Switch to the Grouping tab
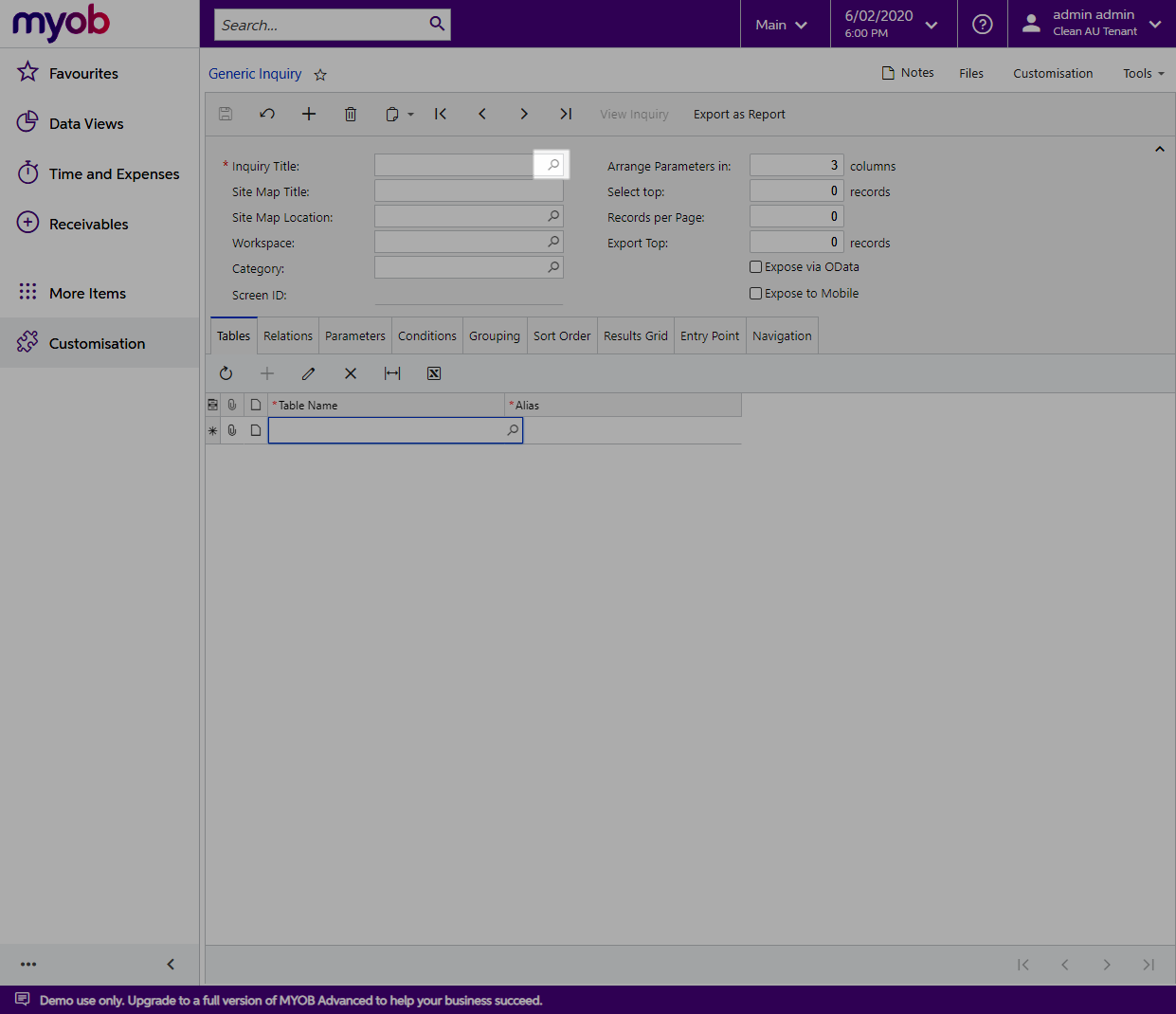Image resolution: width=1176 pixels, height=1014 pixels. coord(495,335)
